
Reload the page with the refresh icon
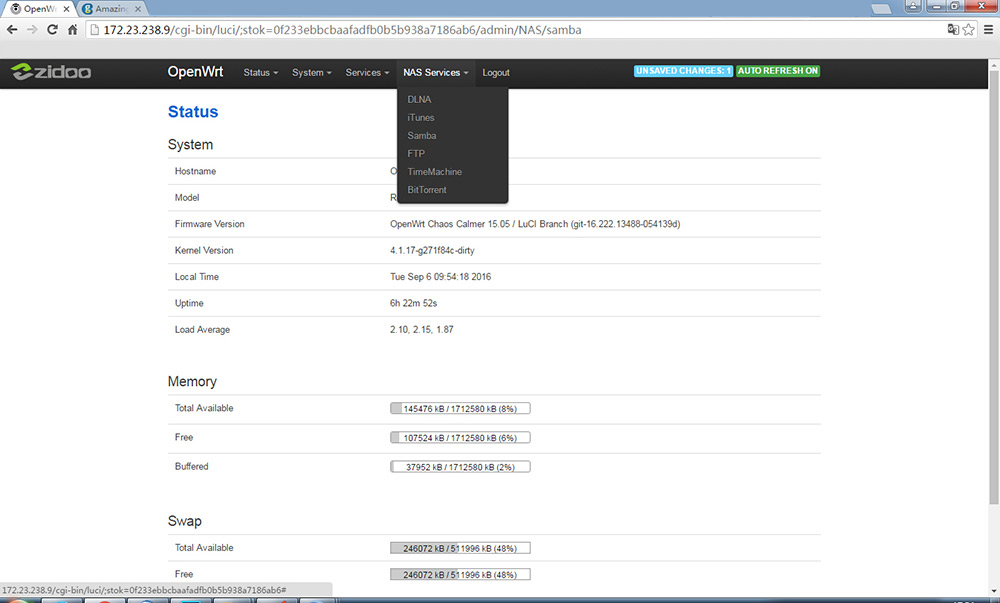point(52,29)
